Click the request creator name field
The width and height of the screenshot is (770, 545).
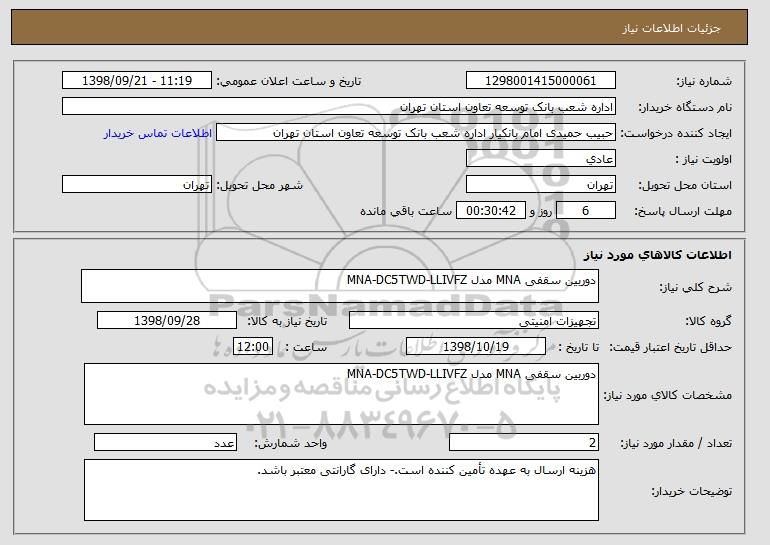(416, 133)
